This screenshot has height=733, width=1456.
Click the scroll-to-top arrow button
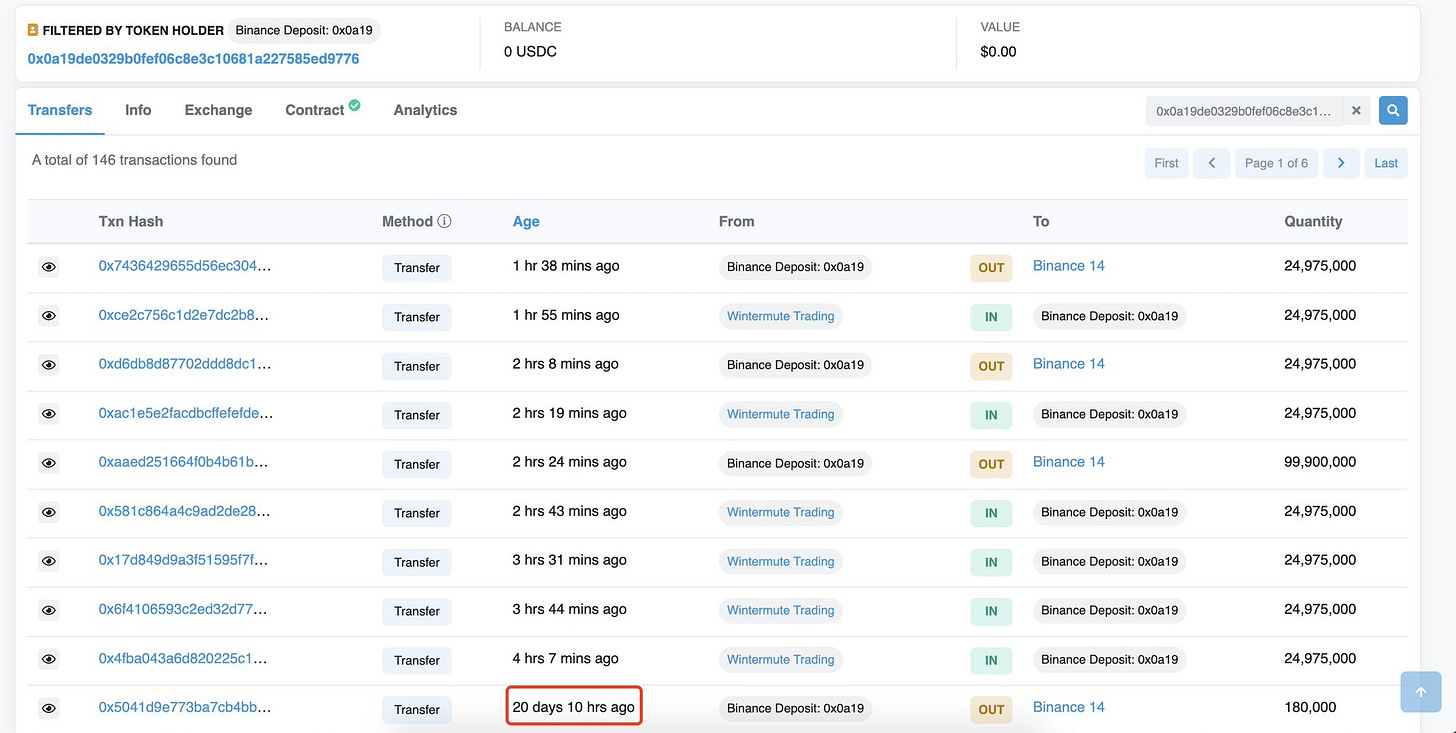[1421, 692]
